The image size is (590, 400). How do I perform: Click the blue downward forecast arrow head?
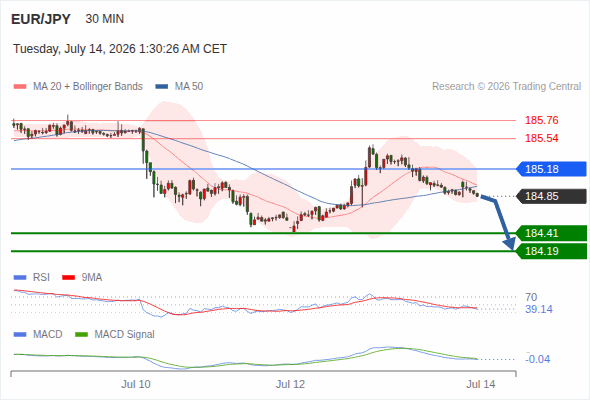coord(509,244)
